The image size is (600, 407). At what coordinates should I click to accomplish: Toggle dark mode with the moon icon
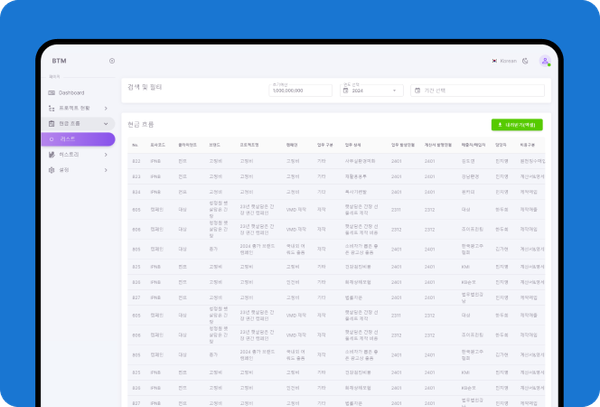pos(527,61)
